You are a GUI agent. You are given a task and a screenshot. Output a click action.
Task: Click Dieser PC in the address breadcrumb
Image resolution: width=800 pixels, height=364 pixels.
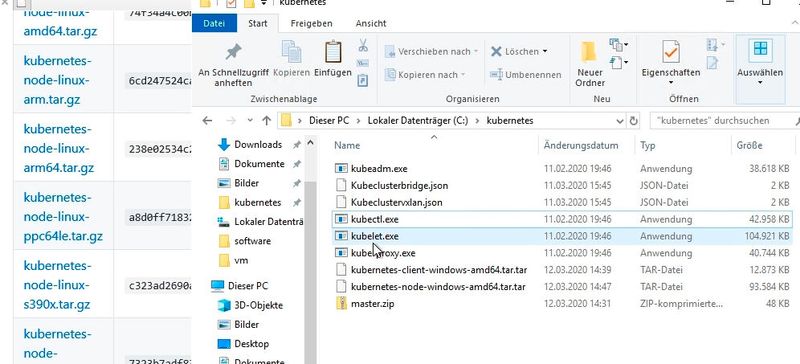(x=329, y=121)
